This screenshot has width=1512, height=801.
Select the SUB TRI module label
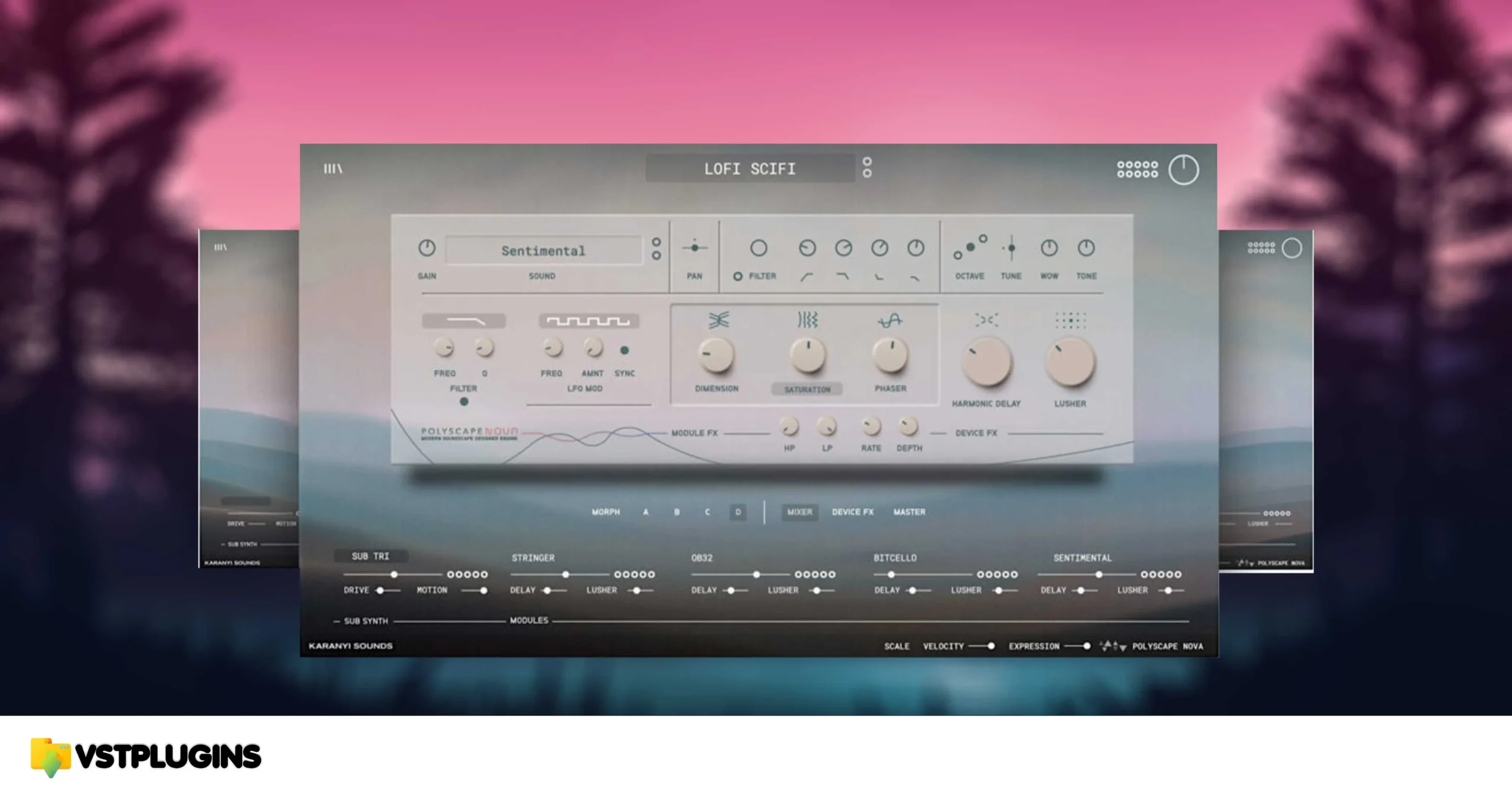pos(370,556)
